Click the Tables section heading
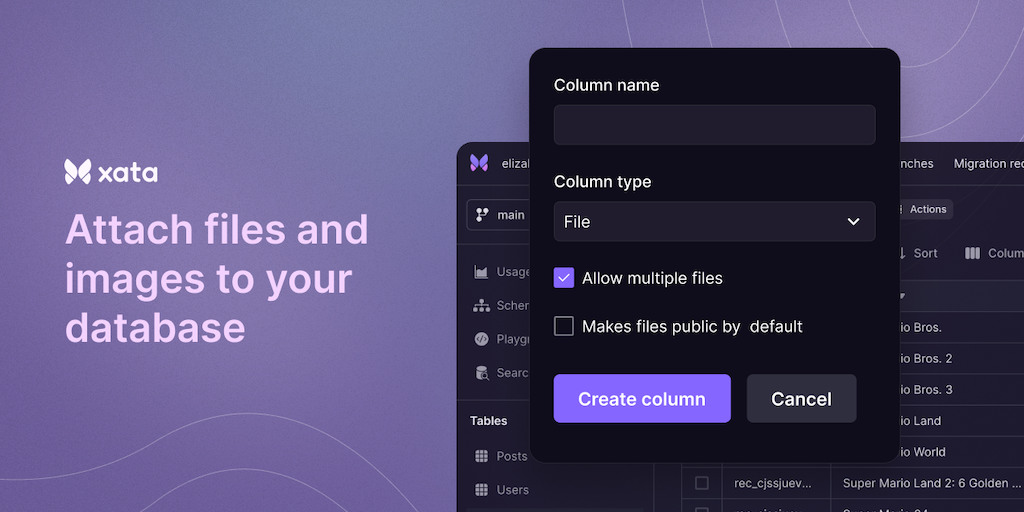 click(488, 421)
